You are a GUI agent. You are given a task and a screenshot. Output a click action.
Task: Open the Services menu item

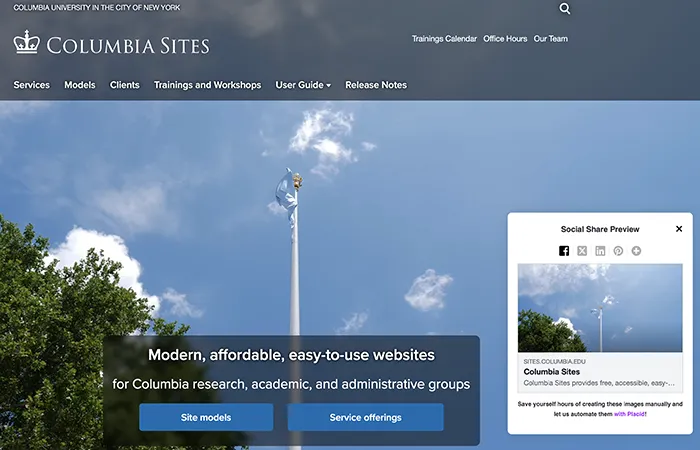(x=31, y=85)
